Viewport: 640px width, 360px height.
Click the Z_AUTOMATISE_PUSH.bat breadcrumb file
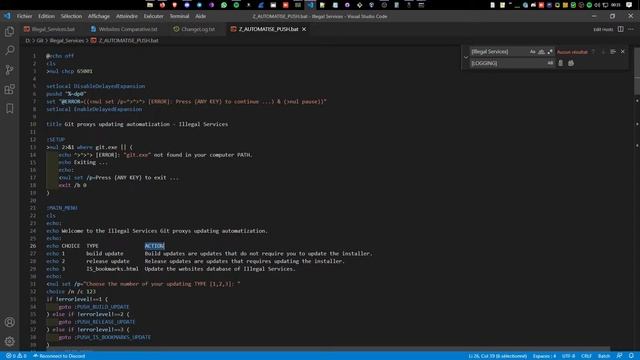point(125,40)
